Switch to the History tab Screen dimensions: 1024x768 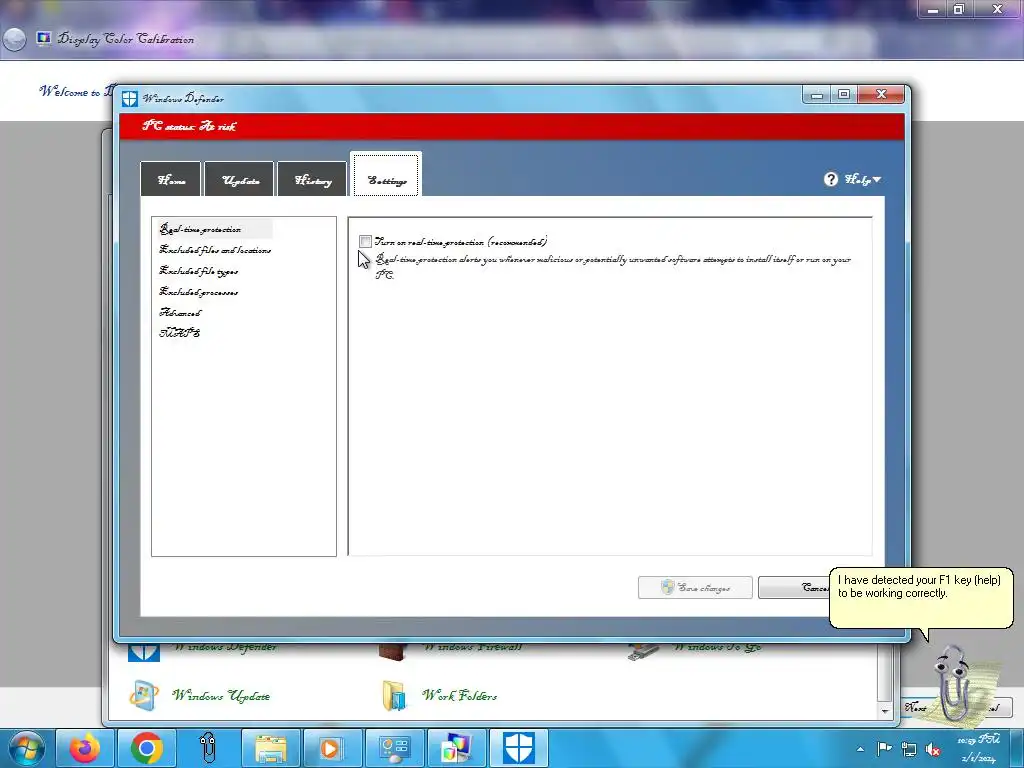(312, 179)
